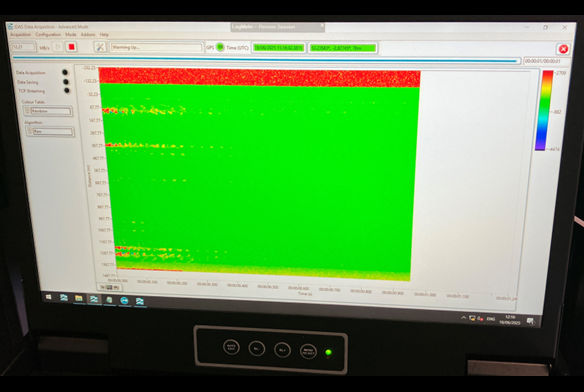Click the -4474 colour scale minimum label

tap(554, 149)
